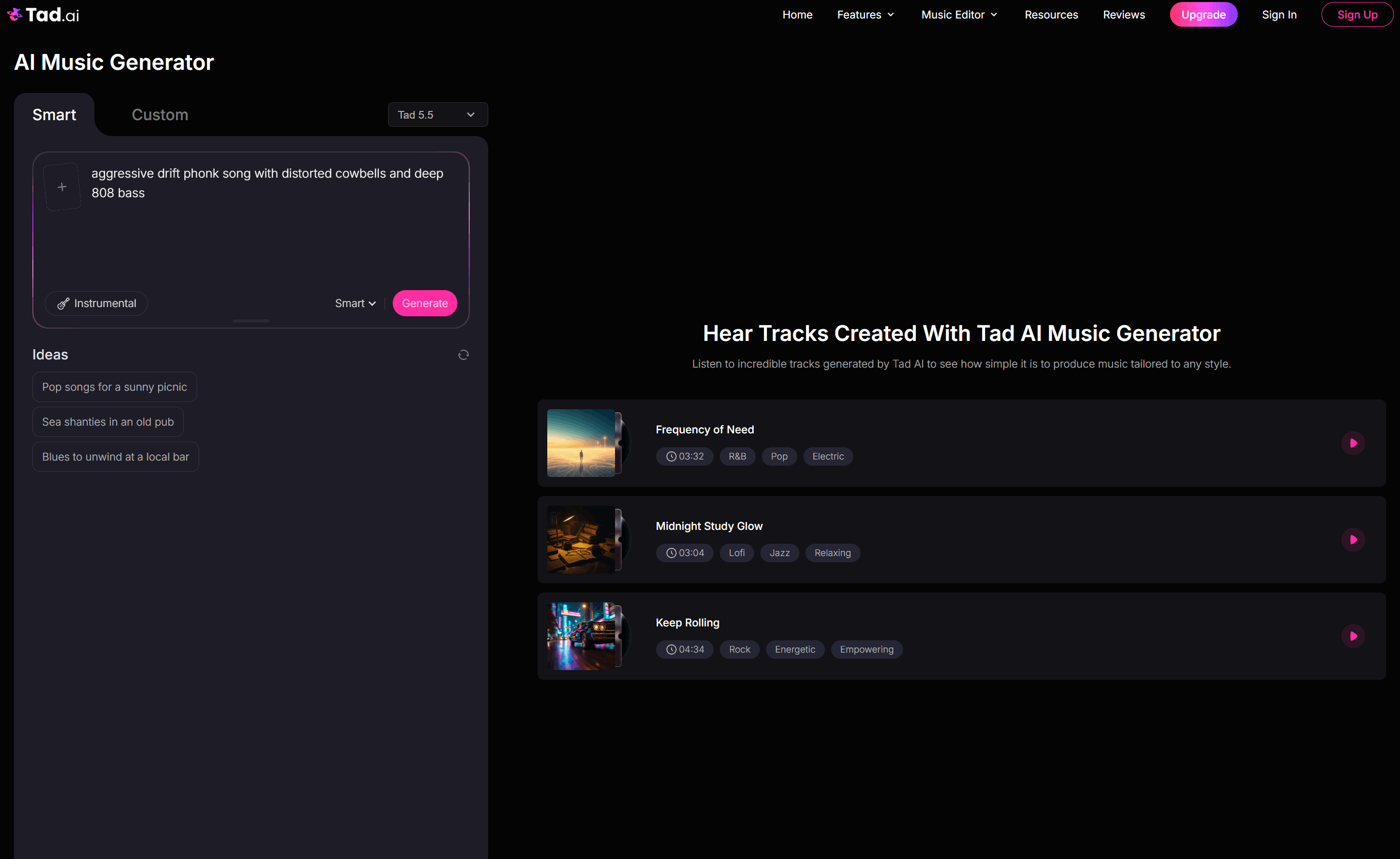Image resolution: width=1400 pixels, height=859 pixels.
Task: Open the Frequency of Need cover thumbnail
Action: point(581,443)
